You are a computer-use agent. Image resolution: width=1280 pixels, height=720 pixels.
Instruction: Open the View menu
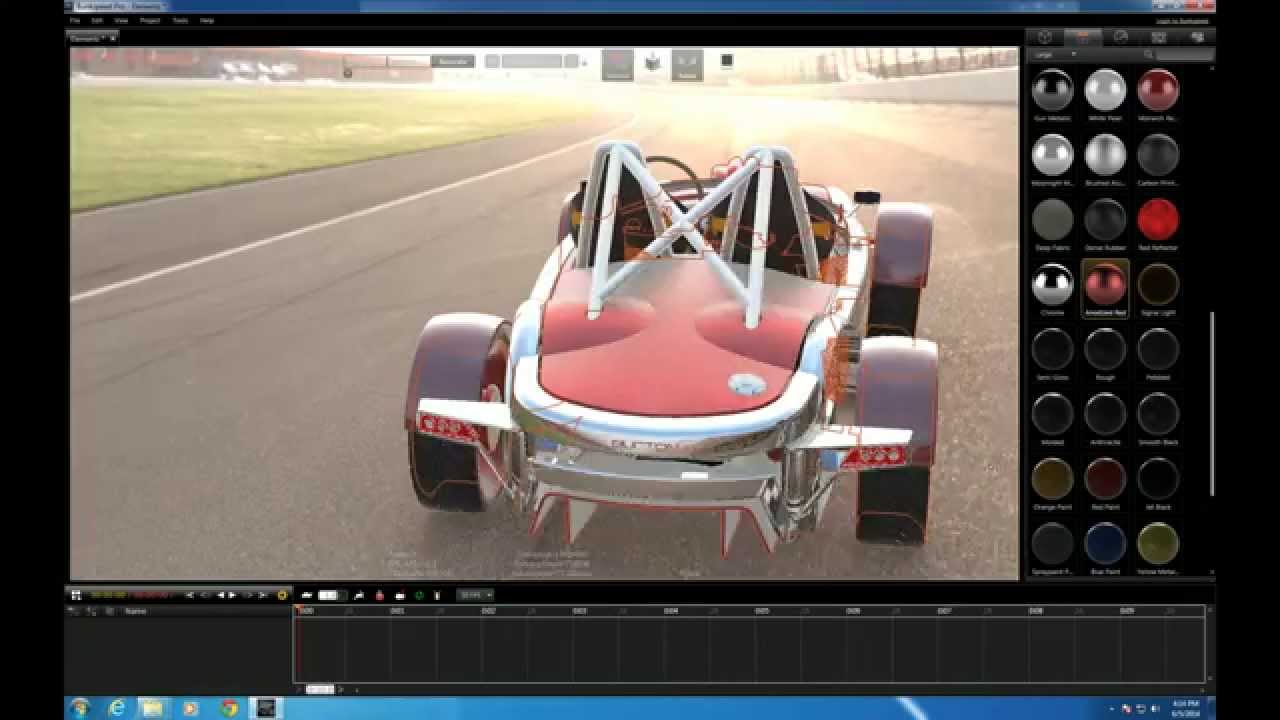click(121, 20)
